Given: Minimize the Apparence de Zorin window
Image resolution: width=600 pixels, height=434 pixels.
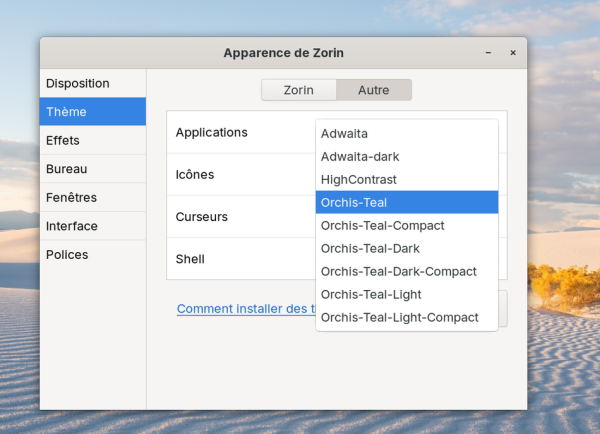Looking at the screenshot, I should (488, 53).
